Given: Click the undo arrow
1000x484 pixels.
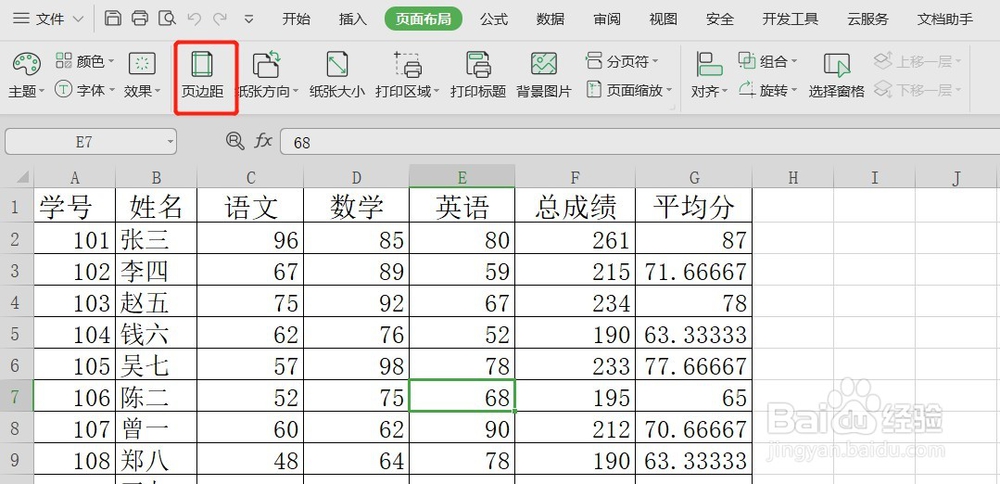Looking at the screenshot, I should pyautogui.click(x=195, y=18).
